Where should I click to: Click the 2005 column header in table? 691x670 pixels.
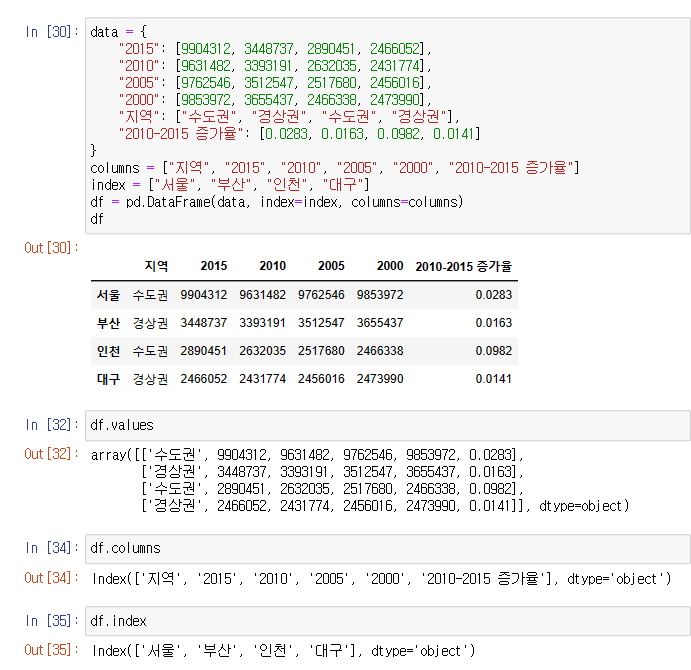[331, 266]
